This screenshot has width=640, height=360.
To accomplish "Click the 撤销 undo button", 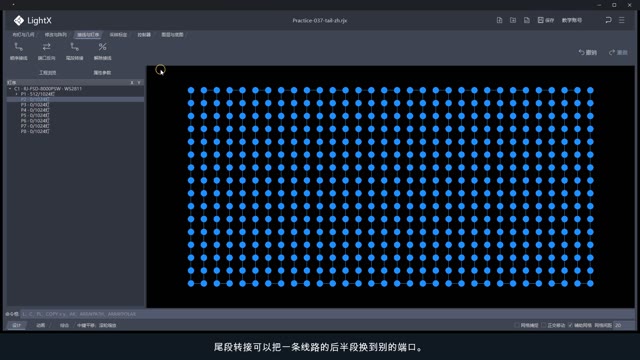I will pyautogui.click(x=588, y=52).
